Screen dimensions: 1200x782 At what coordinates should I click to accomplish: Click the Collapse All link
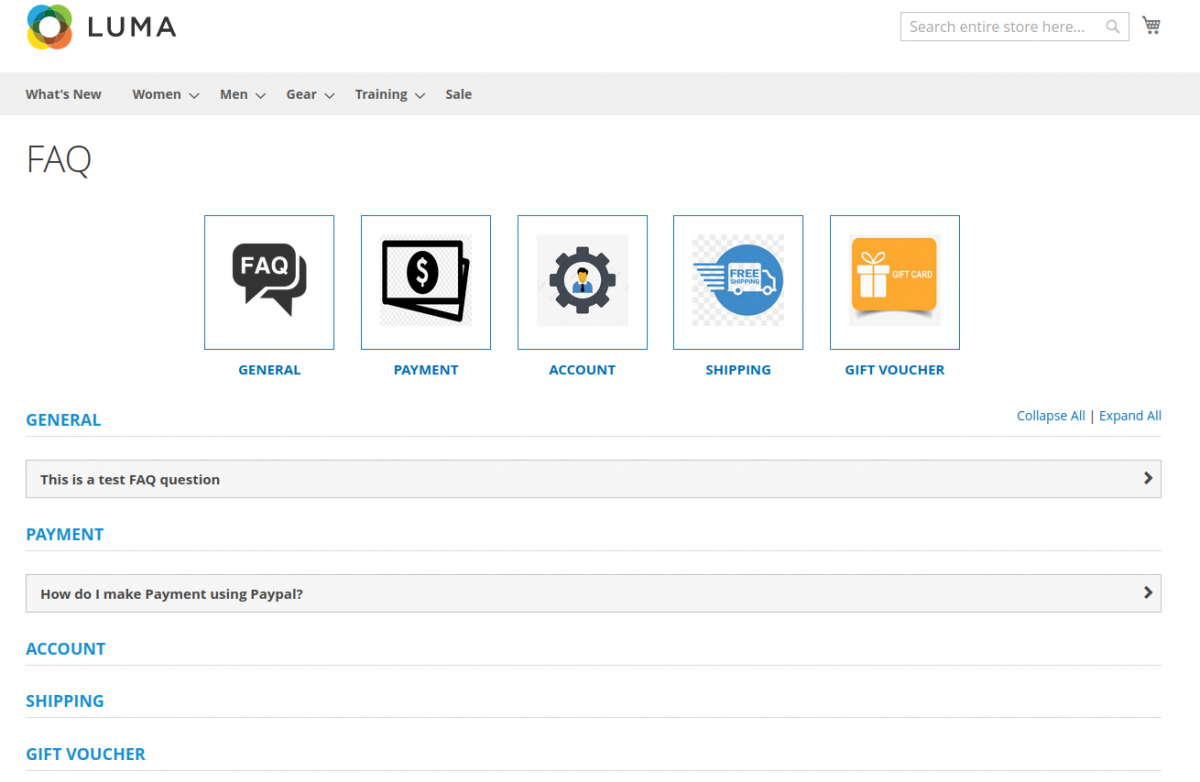(x=1050, y=415)
